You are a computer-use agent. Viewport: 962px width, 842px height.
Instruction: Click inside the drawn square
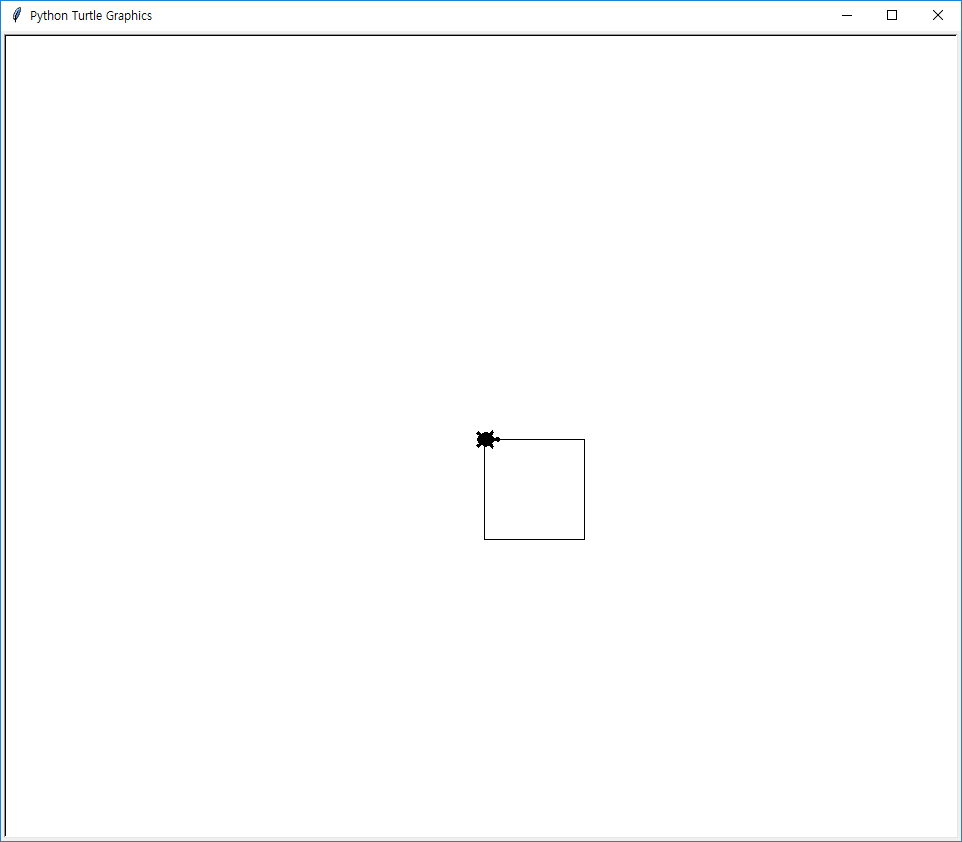point(534,489)
